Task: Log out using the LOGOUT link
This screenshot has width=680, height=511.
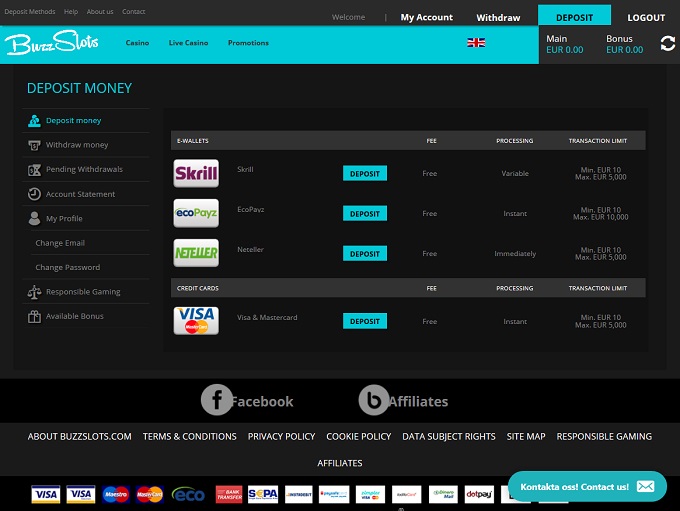Action: coord(646,17)
